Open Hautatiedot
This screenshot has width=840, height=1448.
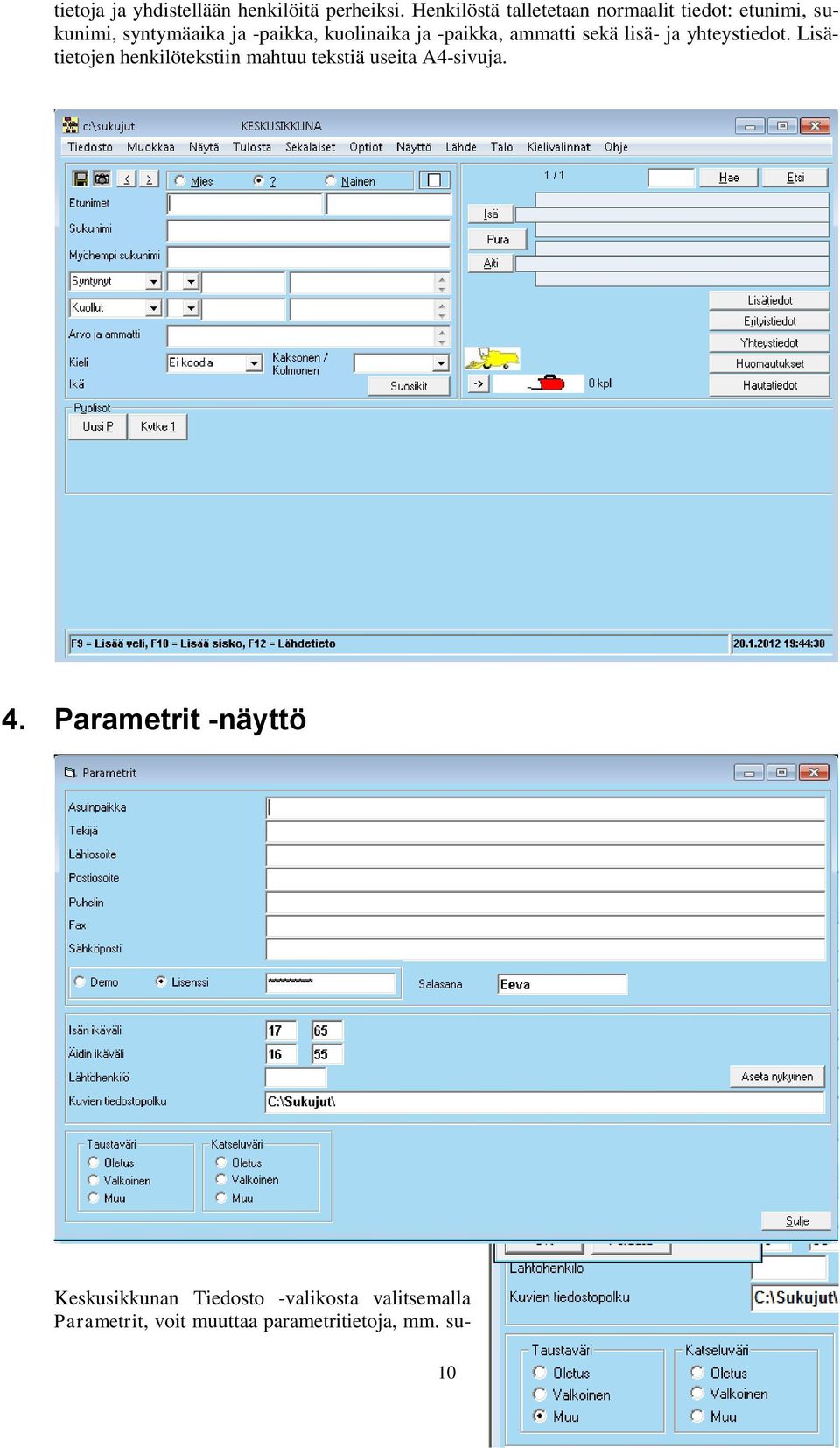(769, 385)
